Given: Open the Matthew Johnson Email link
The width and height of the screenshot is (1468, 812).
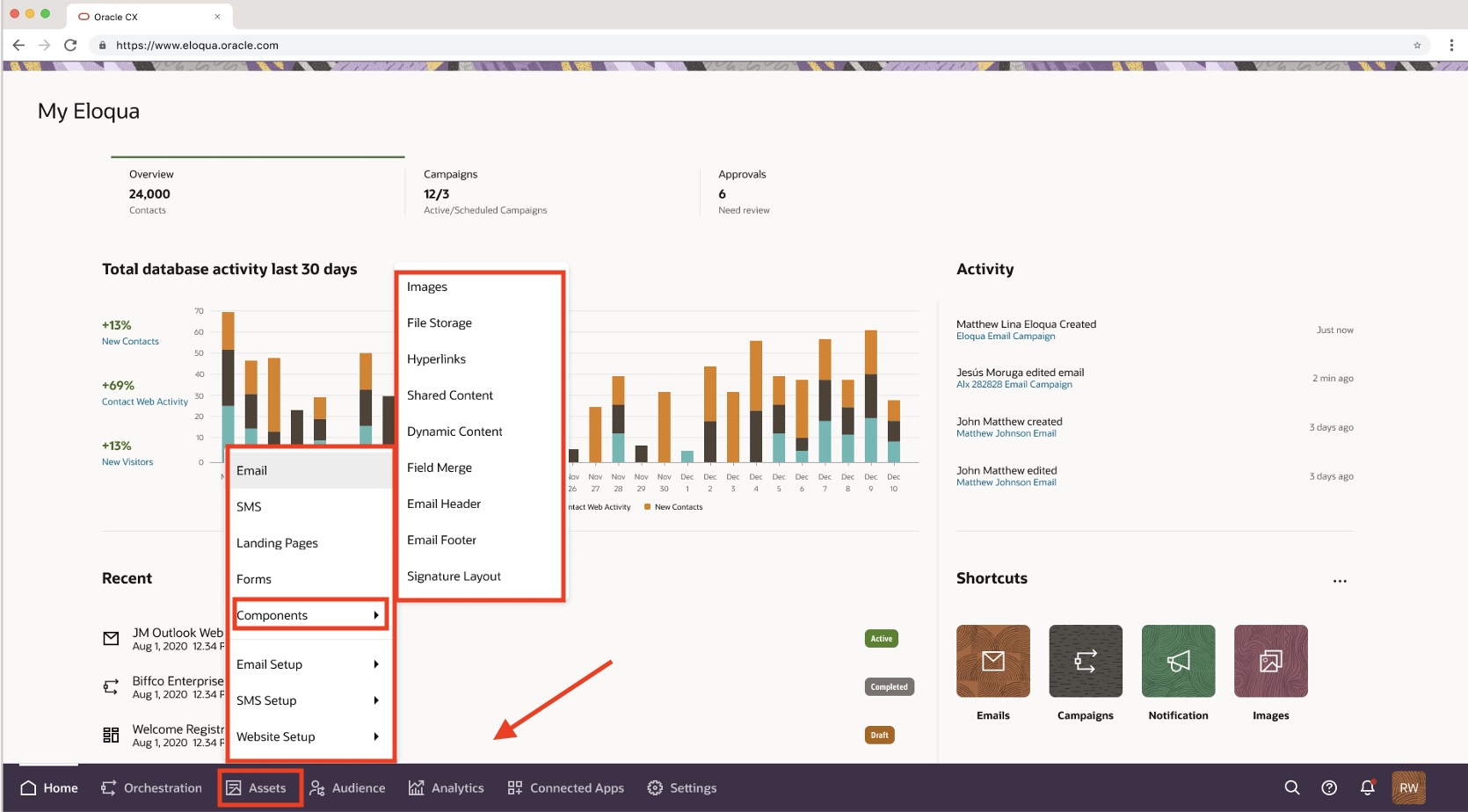Looking at the screenshot, I should pyautogui.click(x=1007, y=433).
